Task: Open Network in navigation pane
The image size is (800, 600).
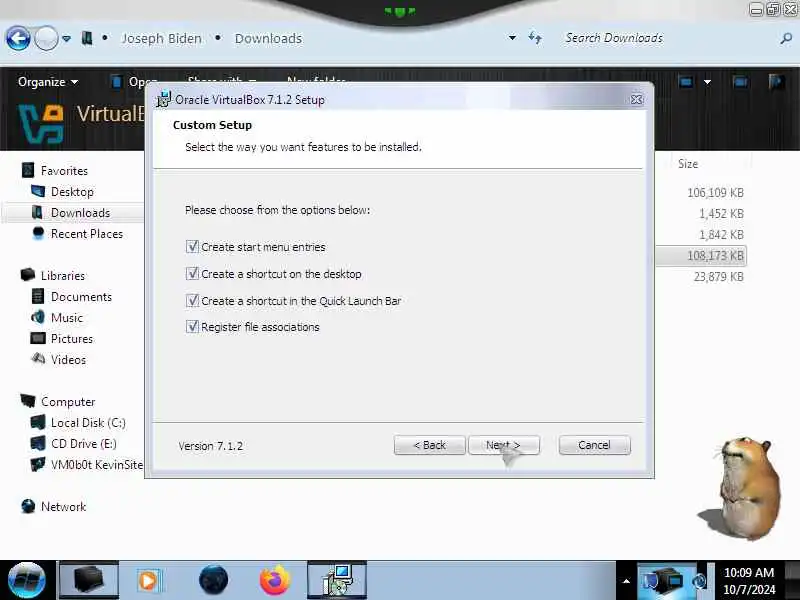Action: click(x=63, y=507)
